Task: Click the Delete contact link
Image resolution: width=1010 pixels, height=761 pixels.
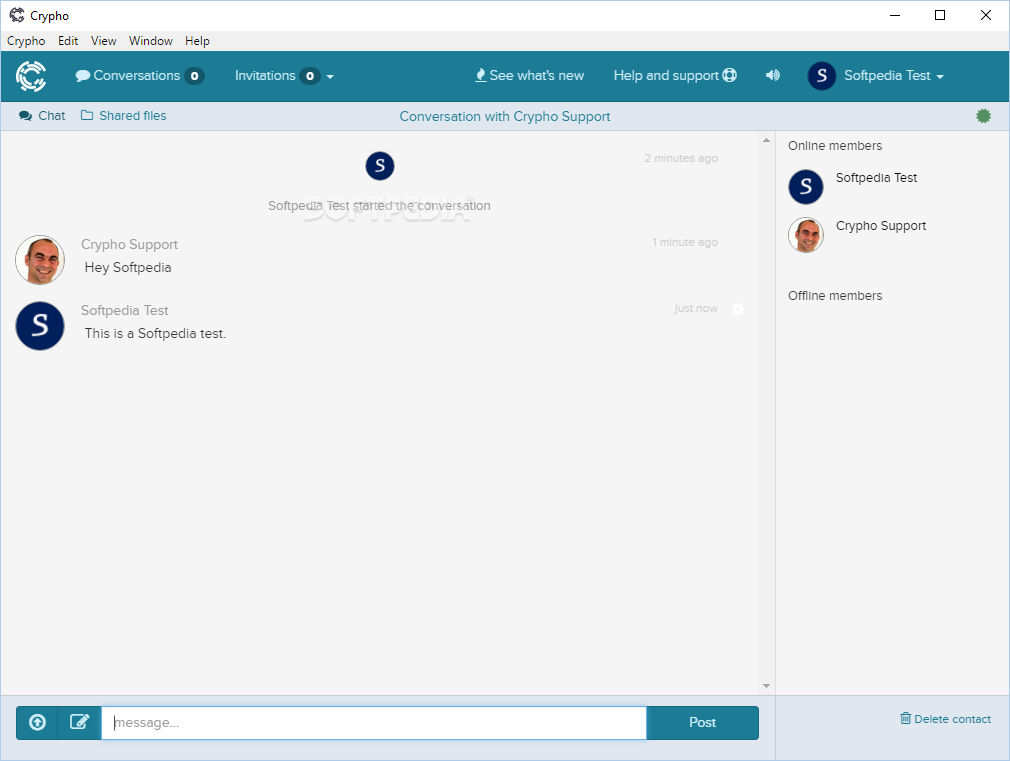Action: (x=945, y=718)
